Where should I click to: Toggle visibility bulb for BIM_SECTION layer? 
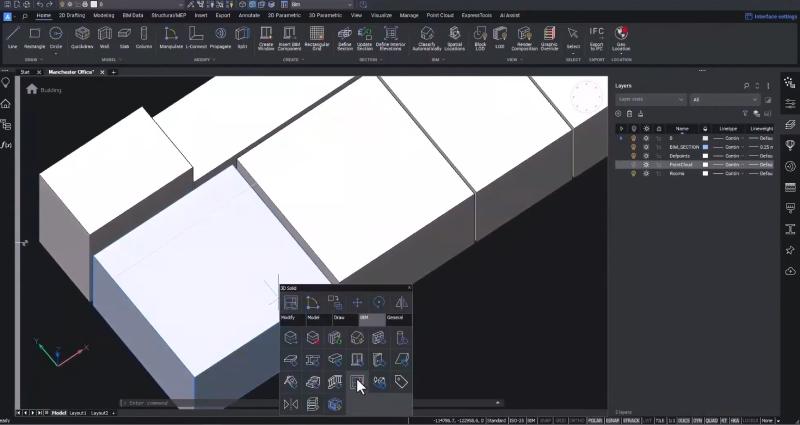[634, 147]
